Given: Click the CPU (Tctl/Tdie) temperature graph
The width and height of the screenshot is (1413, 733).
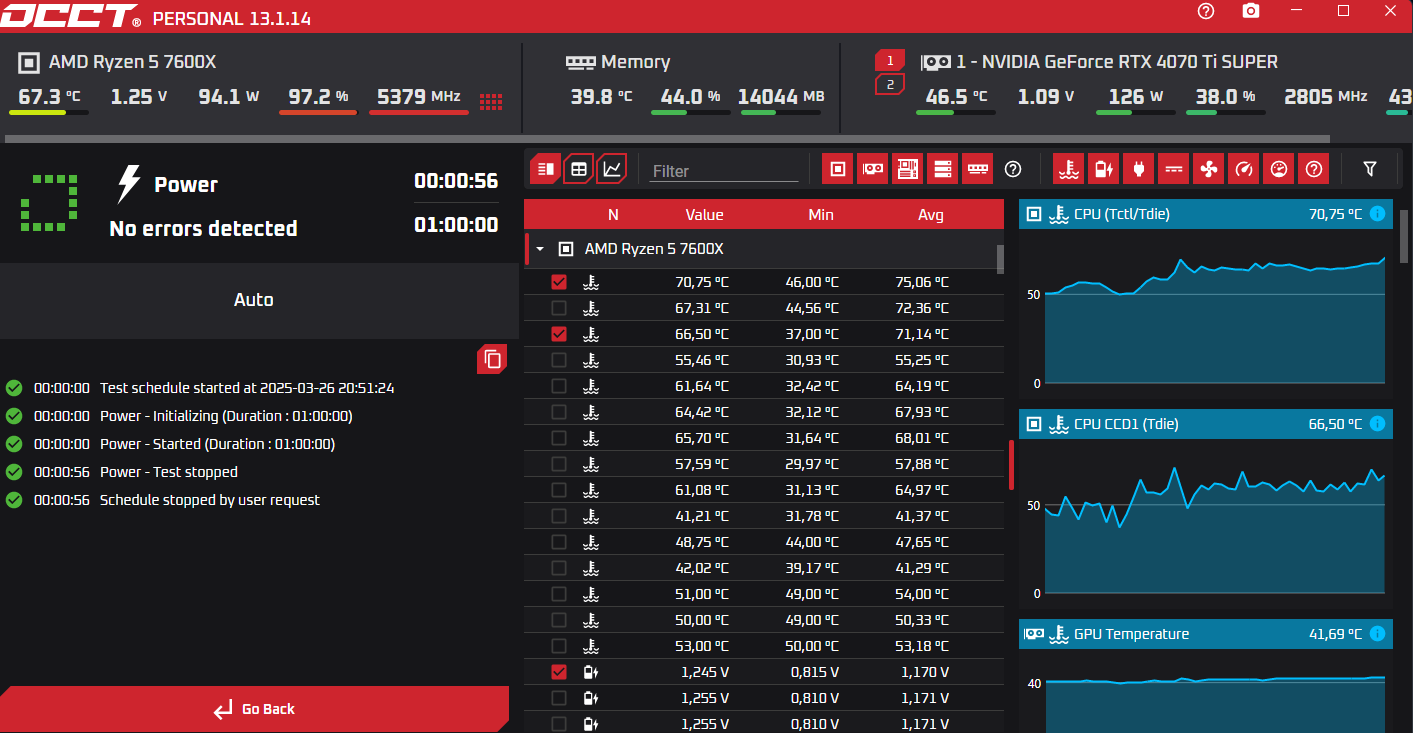Looking at the screenshot, I should 1215,319.
